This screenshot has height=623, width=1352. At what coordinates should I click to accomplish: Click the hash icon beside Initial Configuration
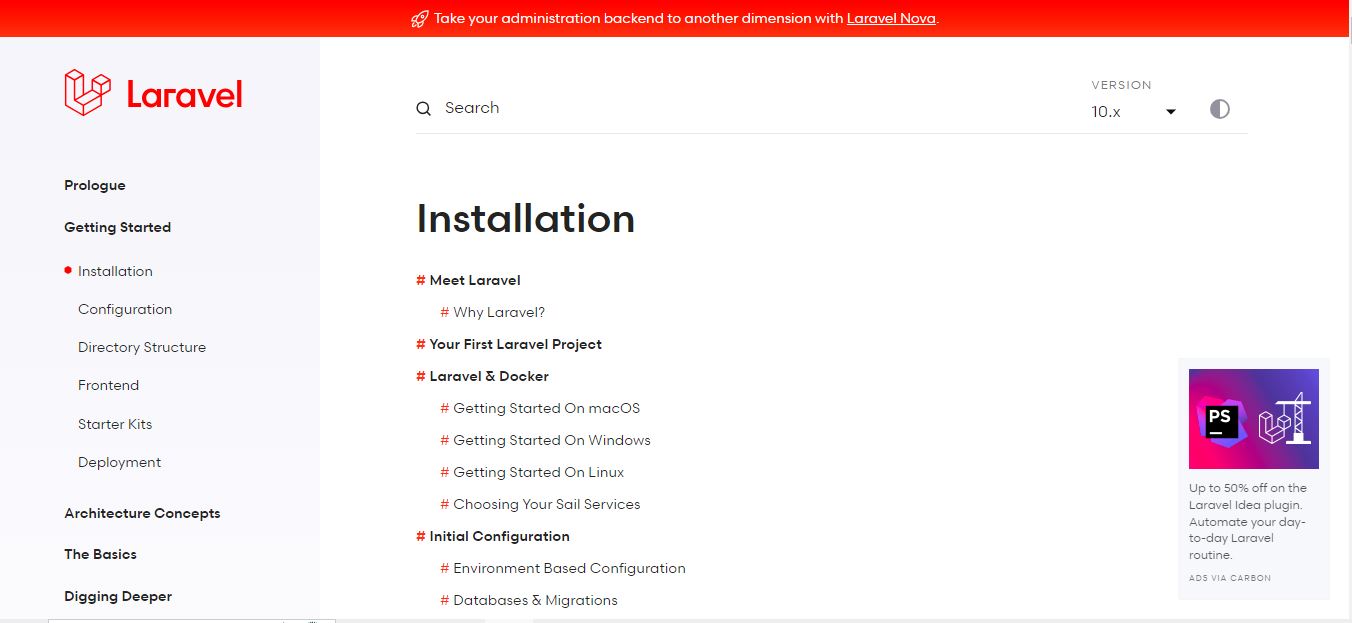coord(421,536)
